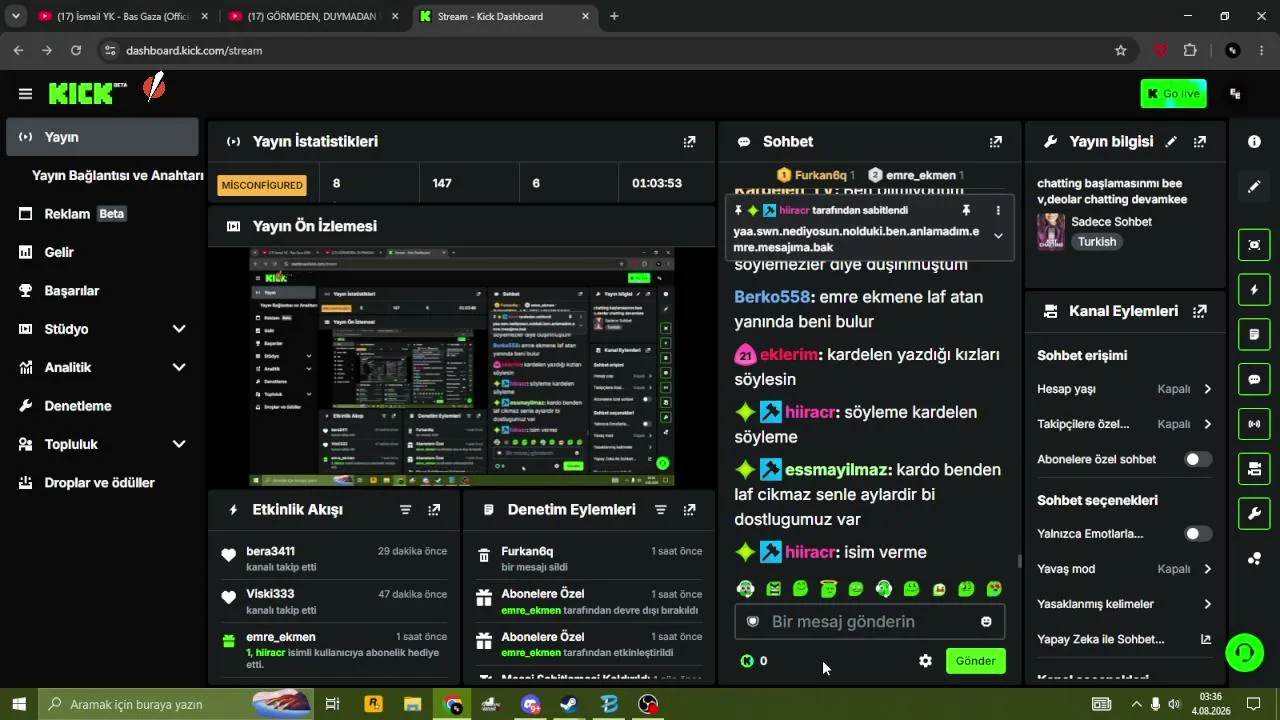Click the stream preview thumbnail
Screen dimensions: 1280x720
[x=462, y=367]
